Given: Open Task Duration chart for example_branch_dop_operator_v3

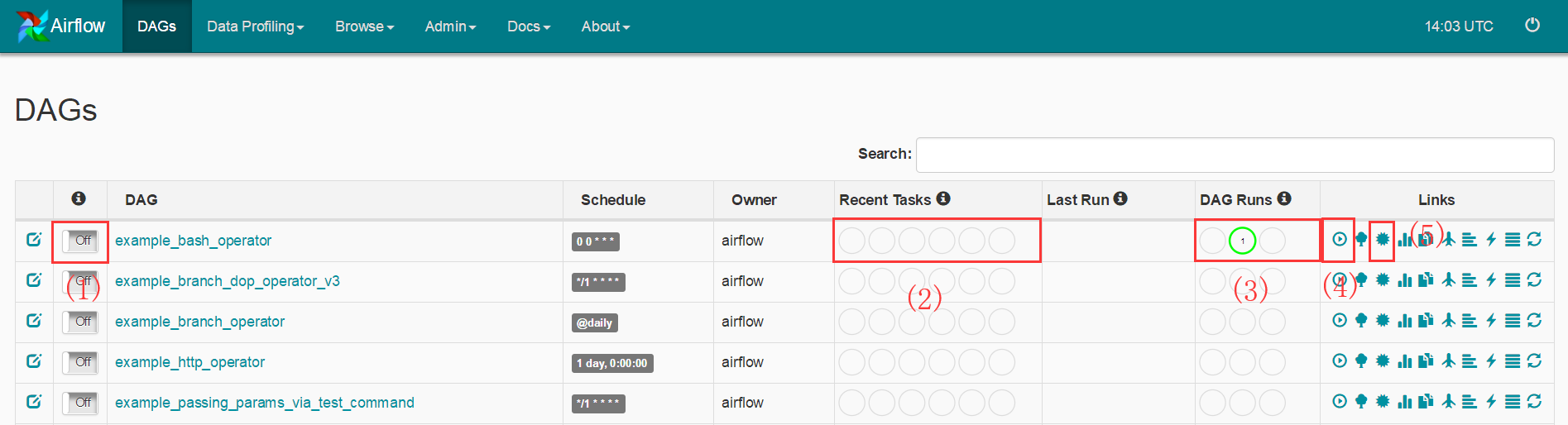Looking at the screenshot, I should pyautogui.click(x=1404, y=280).
